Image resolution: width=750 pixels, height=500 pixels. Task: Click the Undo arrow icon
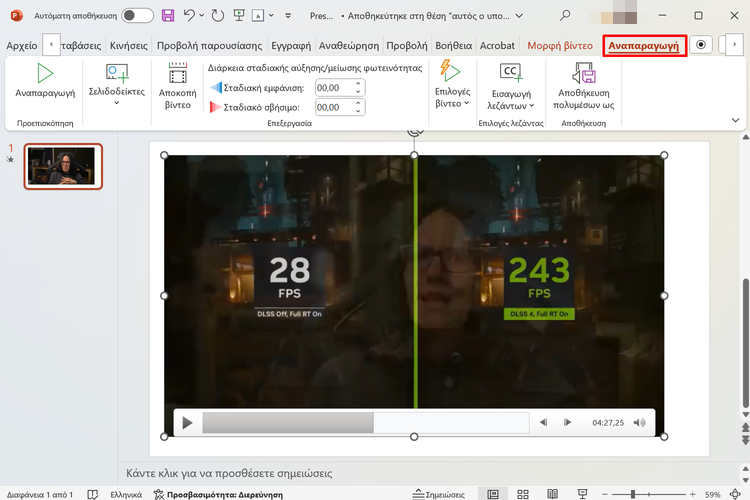point(189,15)
